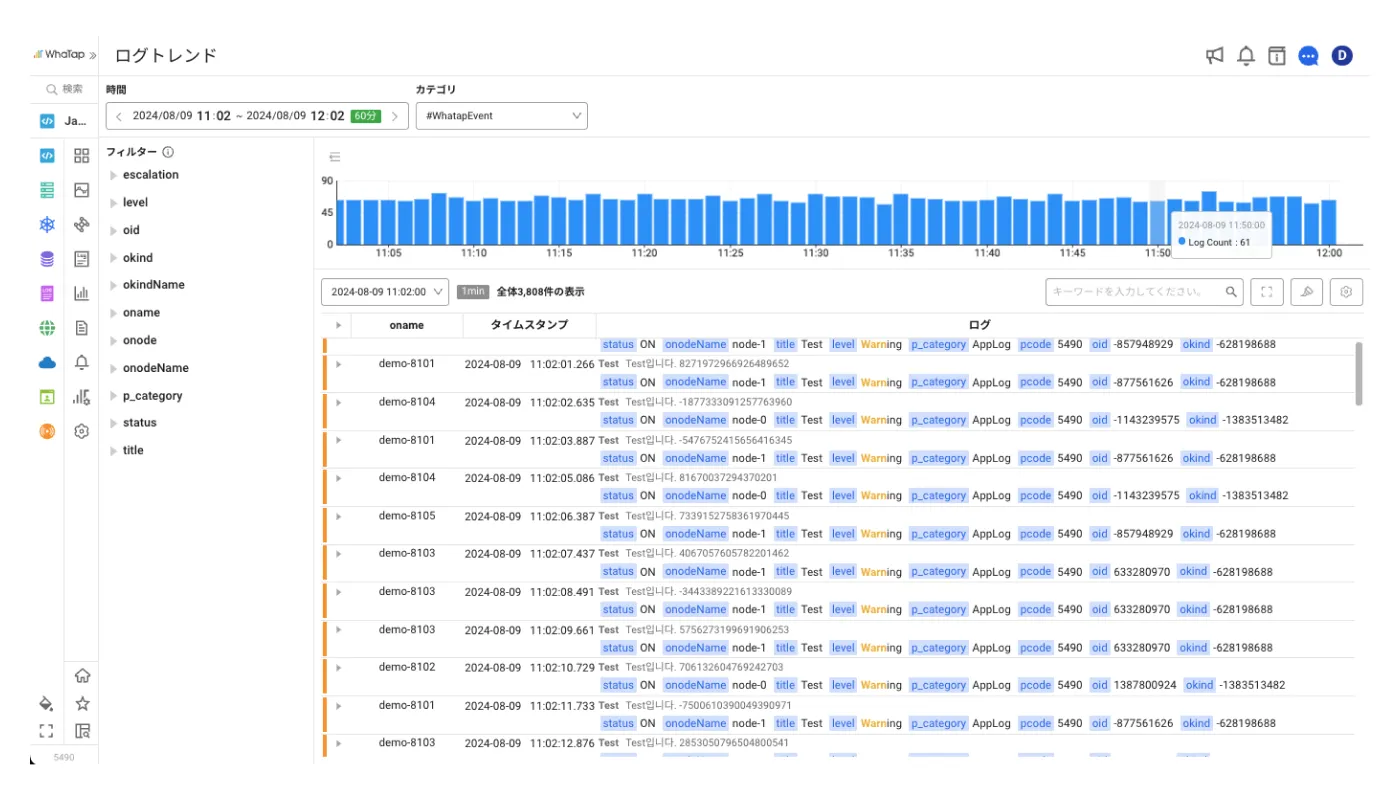1400x800 pixels.
Task: Click demo-8102 oname cell
Action: [x=407, y=667]
